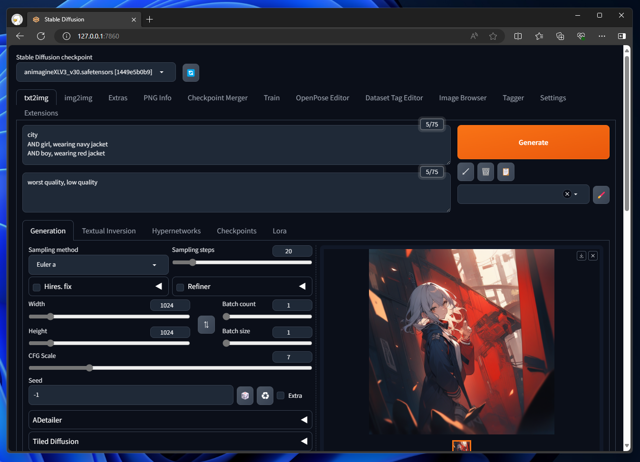Open split screen view icon
The width and height of the screenshot is (640, 462).
tap(518, 36)
